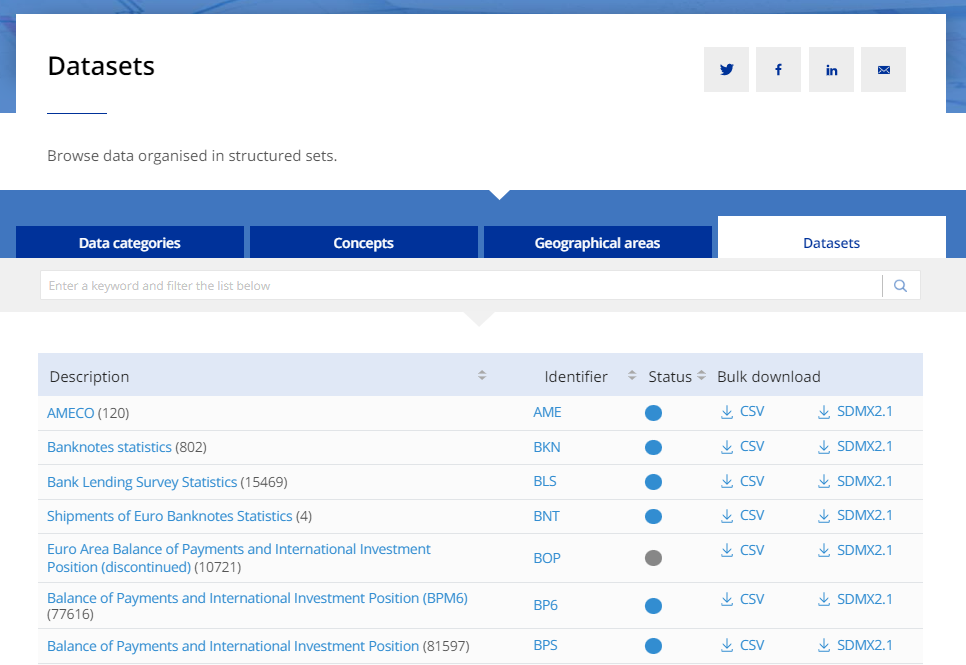966x665 pixels.
Task: Click the blue status indicator for AMECO
Action: coord(653,412)
